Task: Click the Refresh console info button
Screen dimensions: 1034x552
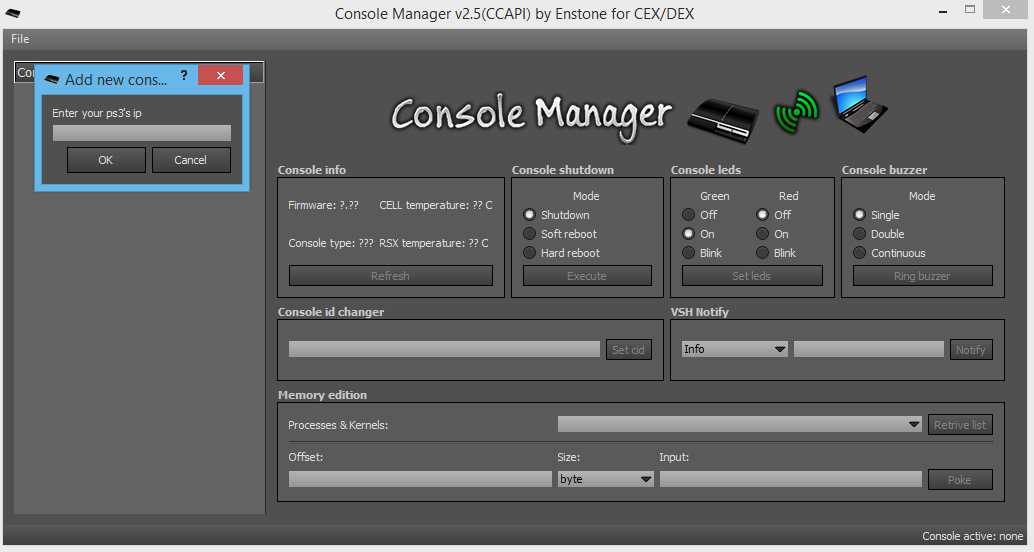Action: 390,276
